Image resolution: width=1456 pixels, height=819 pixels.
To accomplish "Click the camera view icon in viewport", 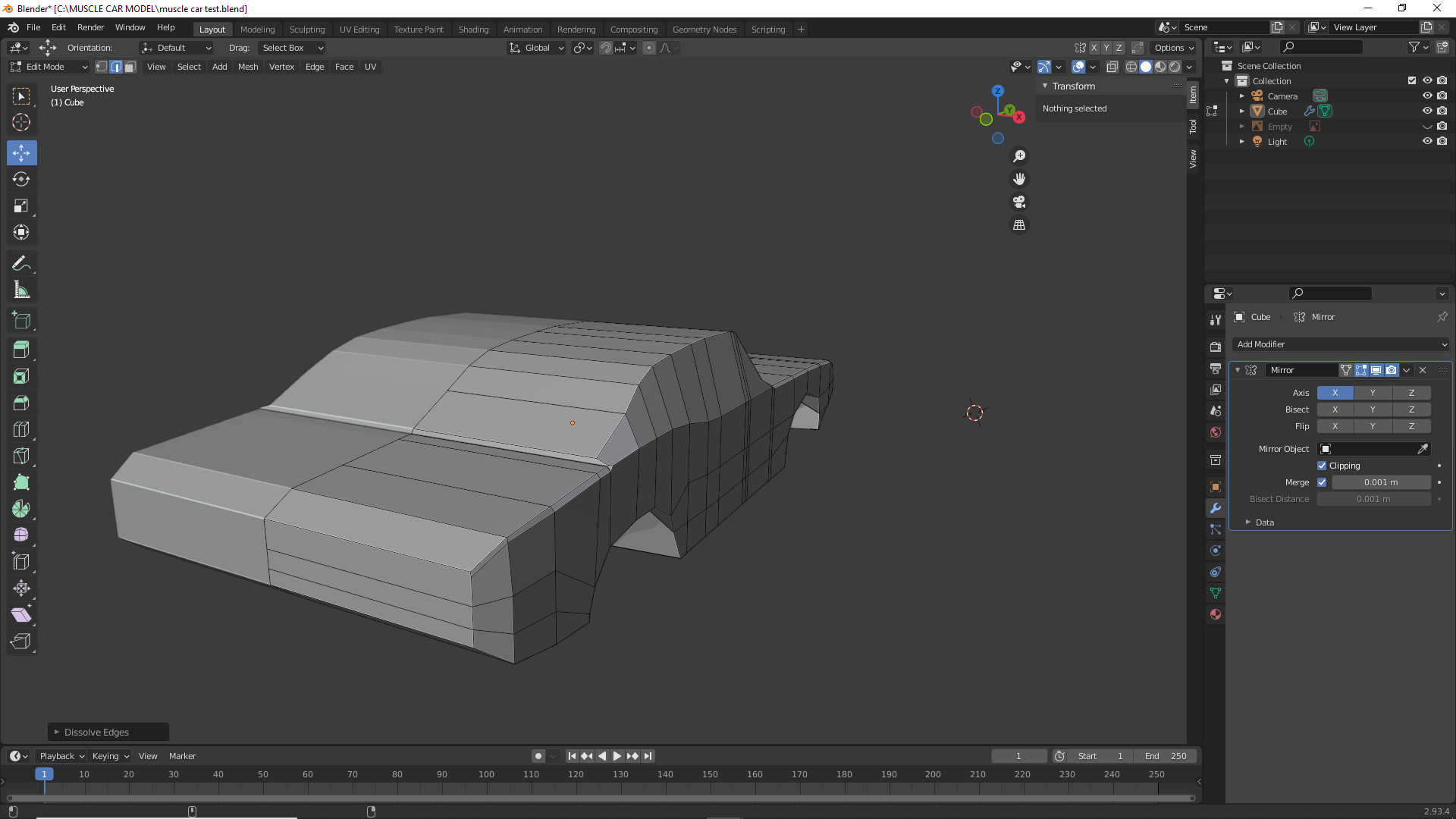I will pyautogui.click(x=1019, y=202).
